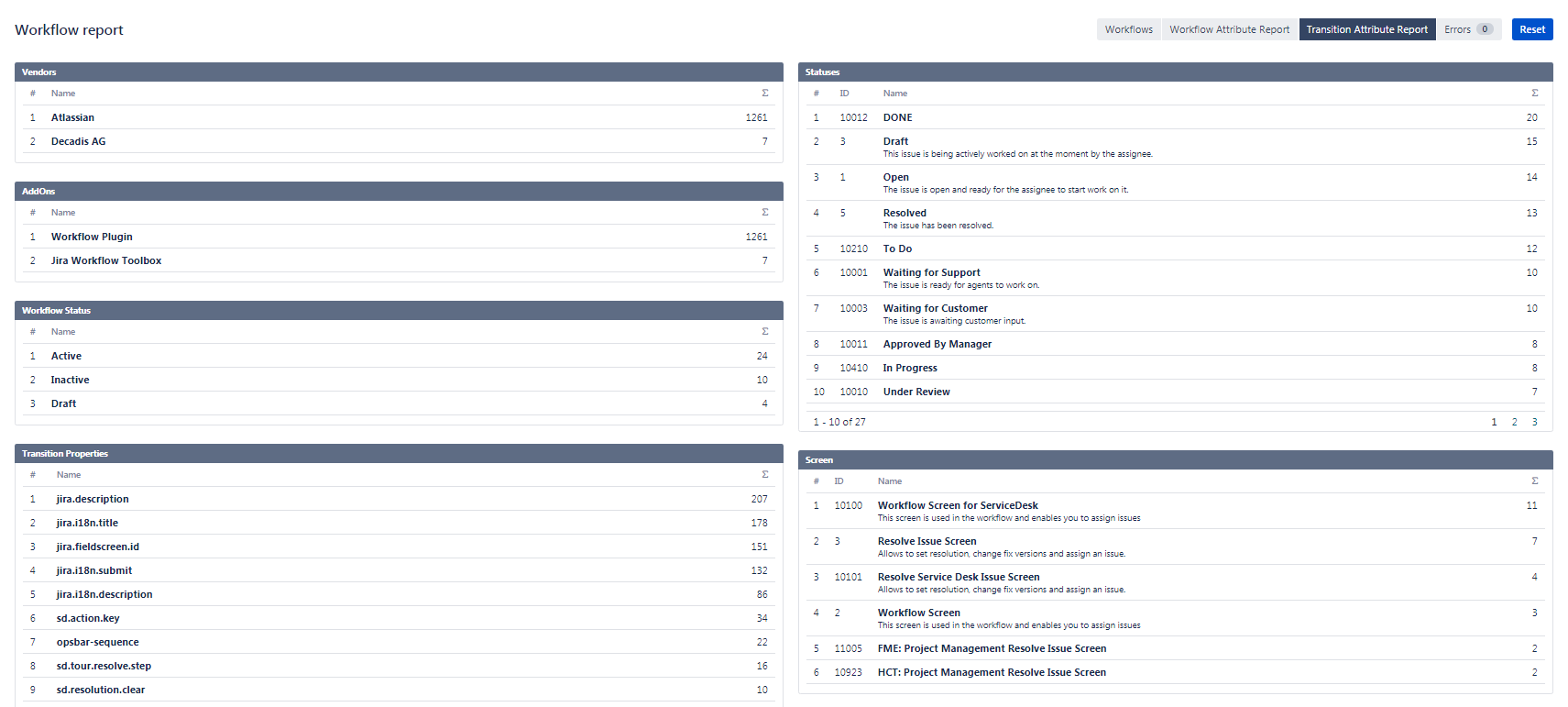Viewport: 1568px width, 707px height.
Task: Click sigma column header in Statuses panel
Action: click(x=1535, y=94)
